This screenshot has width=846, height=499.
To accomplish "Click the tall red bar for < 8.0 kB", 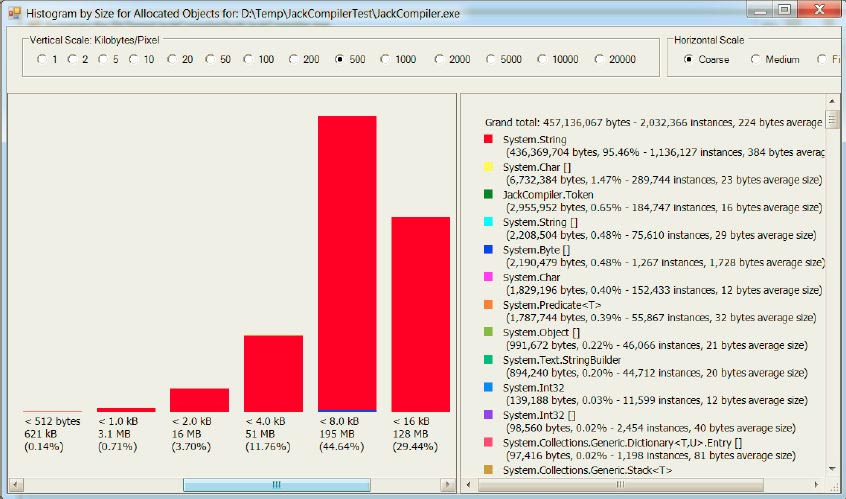I will point(347,264).
